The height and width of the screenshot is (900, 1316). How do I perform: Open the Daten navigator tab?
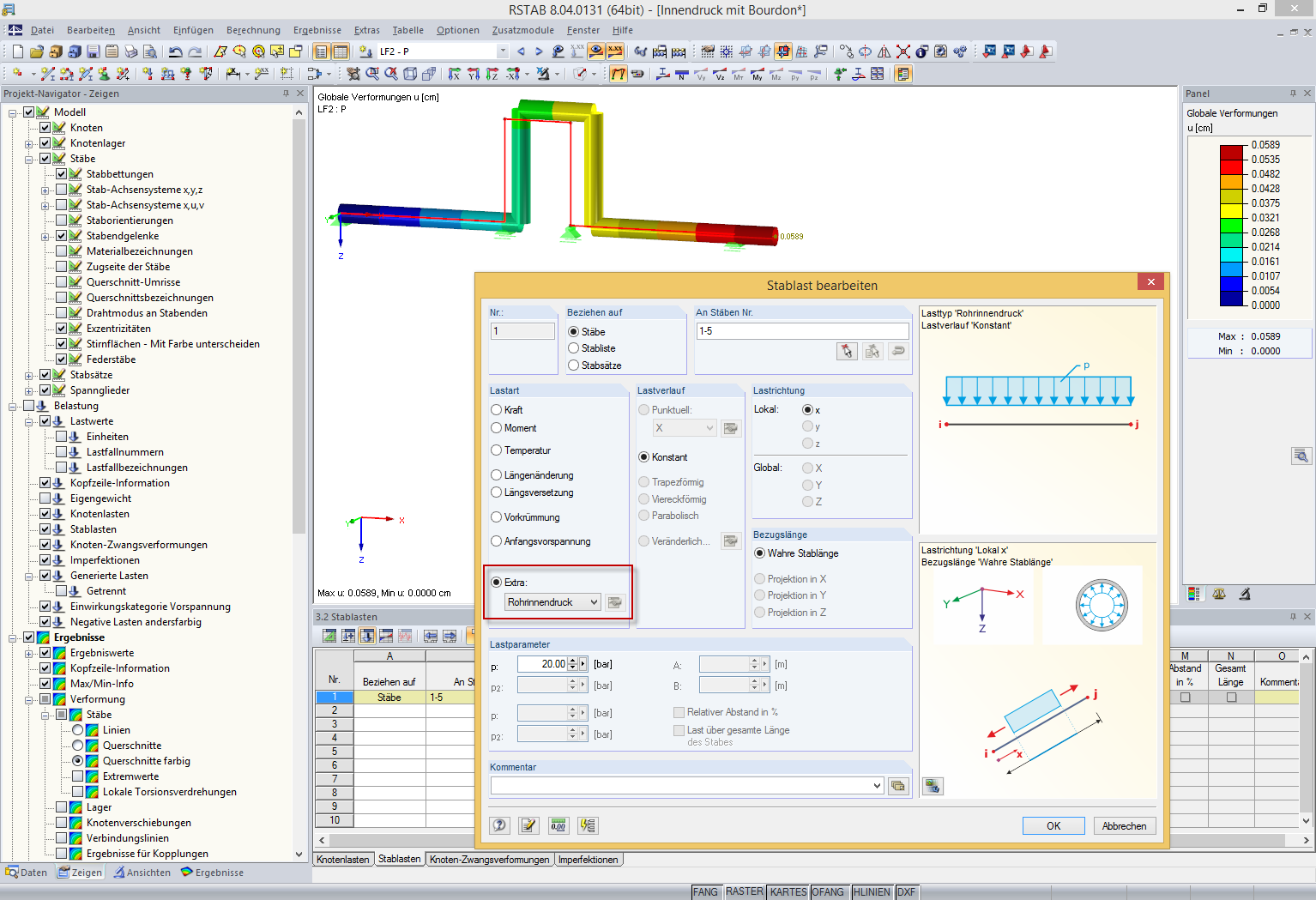[27, 873]
